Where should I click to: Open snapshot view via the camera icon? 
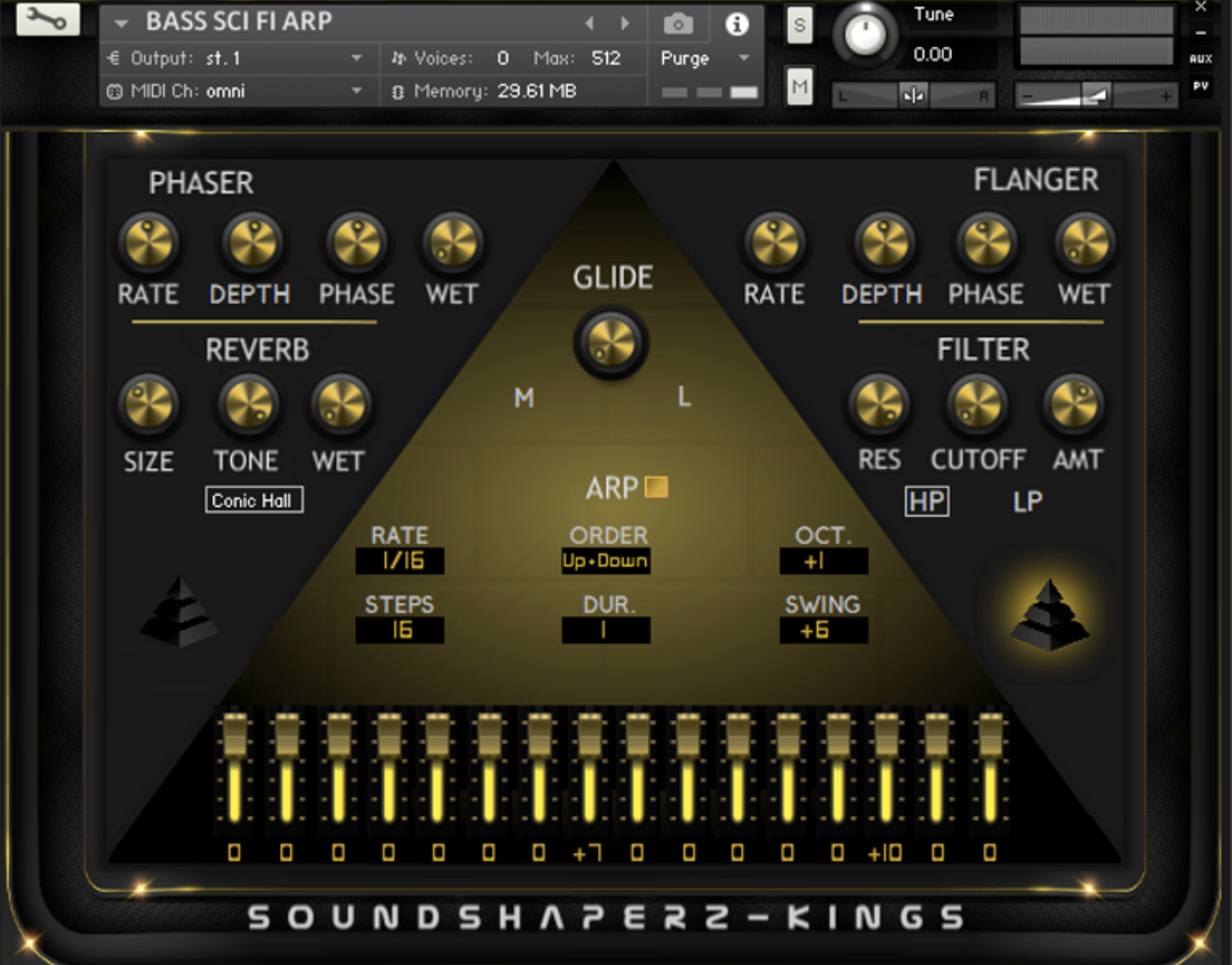(678, 23)
